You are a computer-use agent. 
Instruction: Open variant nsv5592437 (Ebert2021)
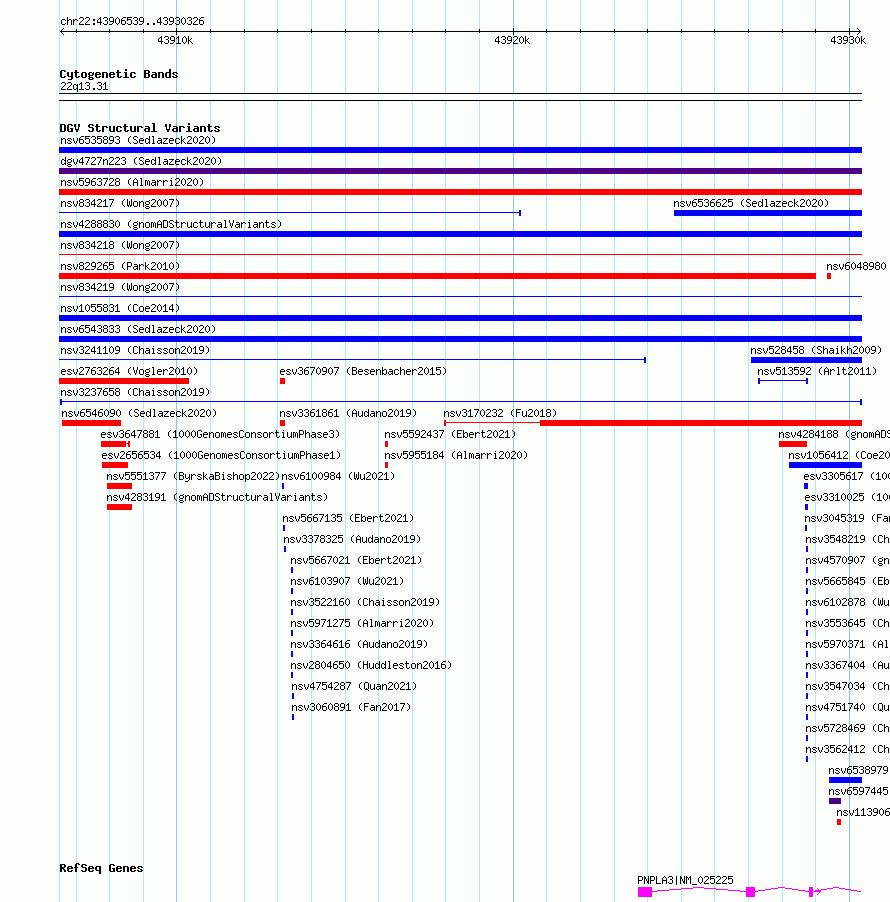click(450, 434)
